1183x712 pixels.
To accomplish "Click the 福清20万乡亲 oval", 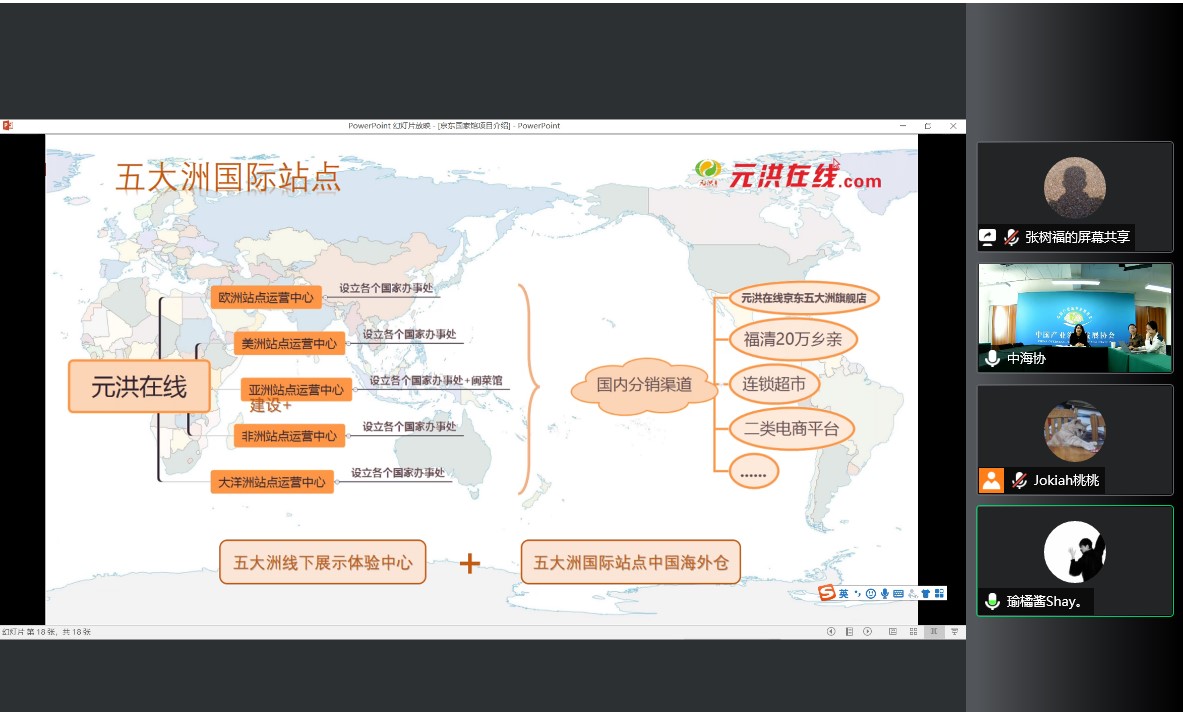I will coord(793,339).
